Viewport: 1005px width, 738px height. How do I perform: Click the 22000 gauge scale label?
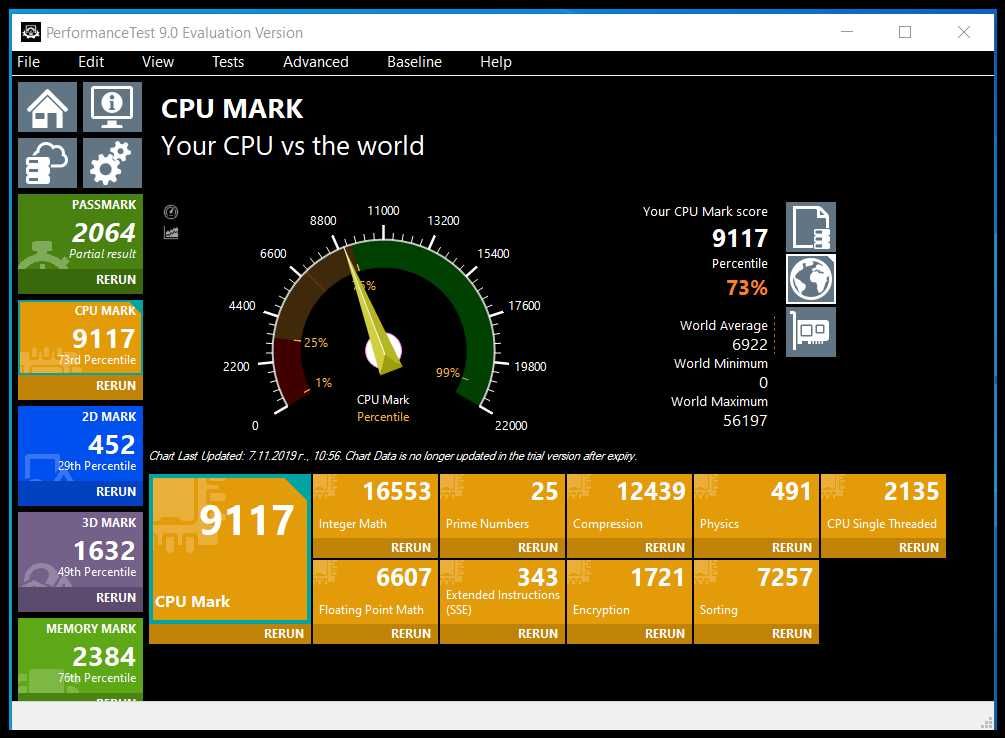pyautogui.click(x=511, y=426)
